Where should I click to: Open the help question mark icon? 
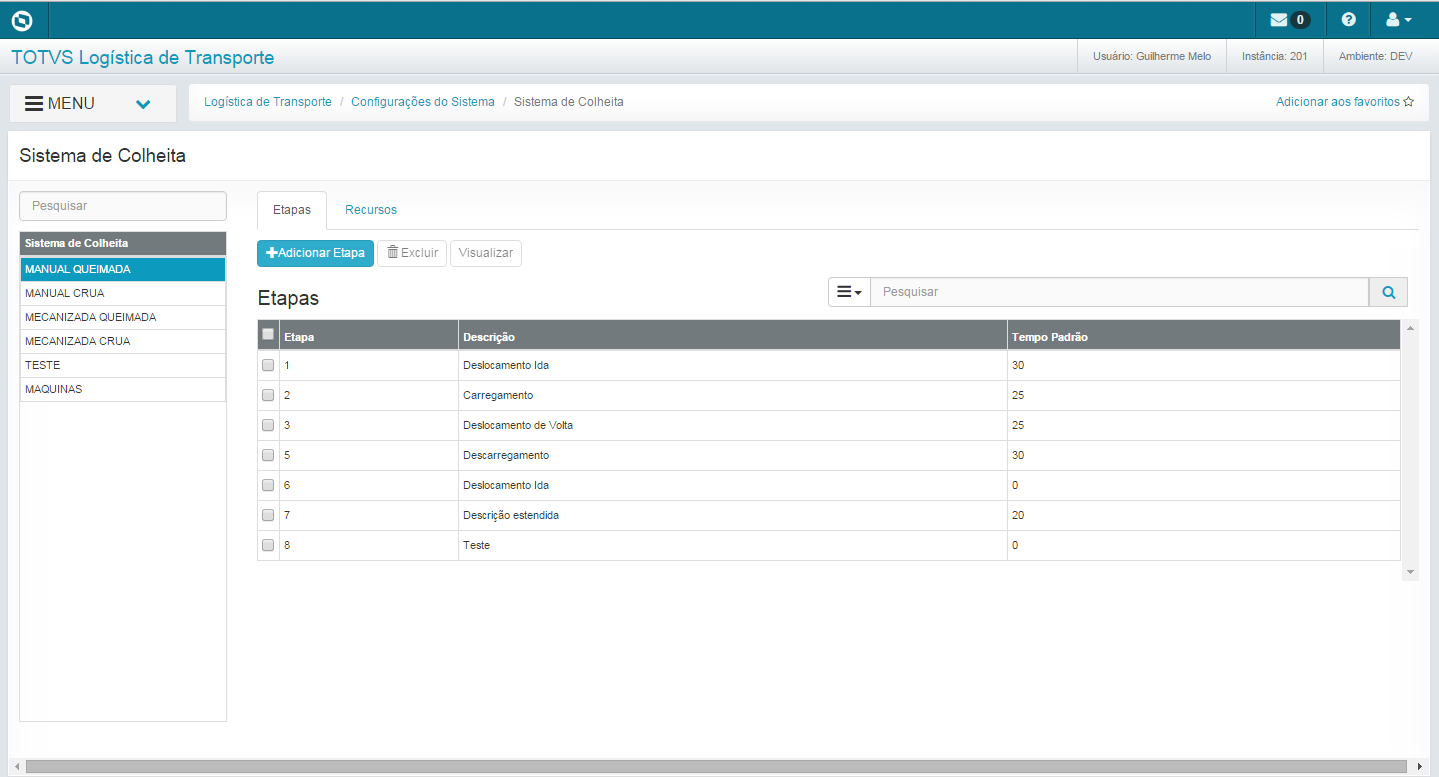1349,20
